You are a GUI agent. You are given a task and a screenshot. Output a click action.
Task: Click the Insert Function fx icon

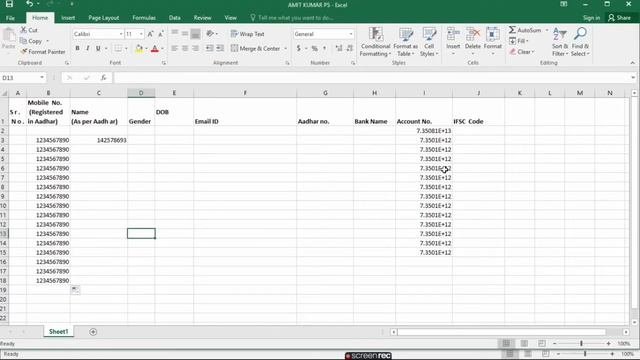(104, 78)
